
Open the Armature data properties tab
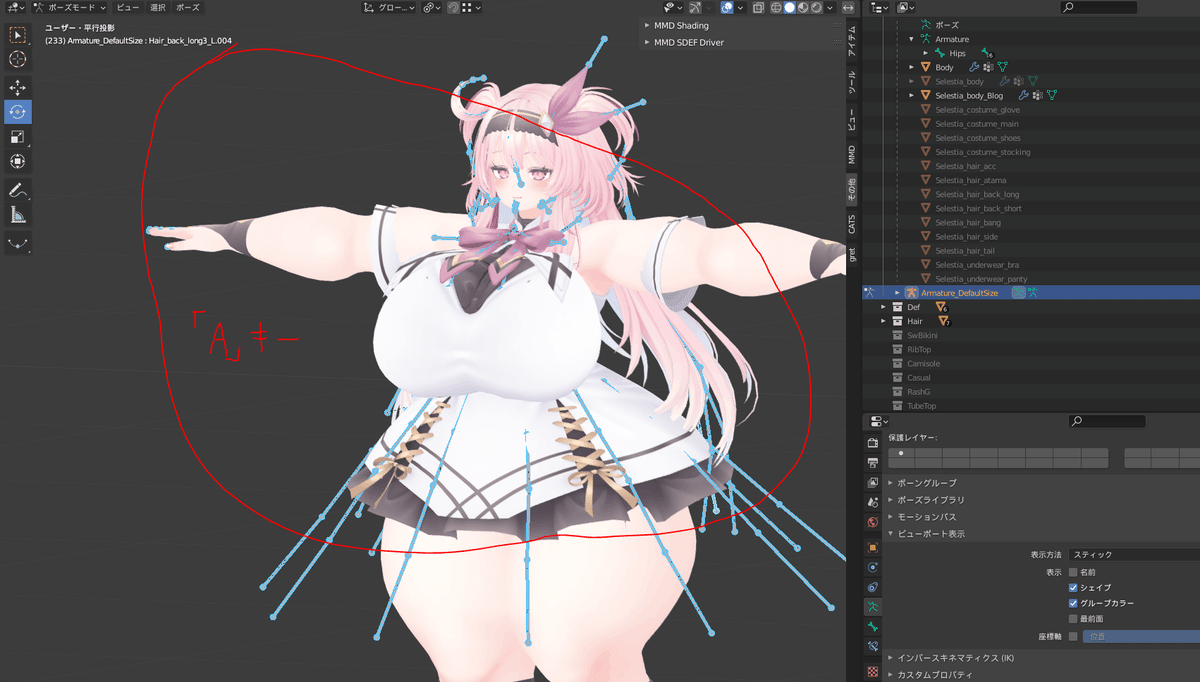point(873,607)
